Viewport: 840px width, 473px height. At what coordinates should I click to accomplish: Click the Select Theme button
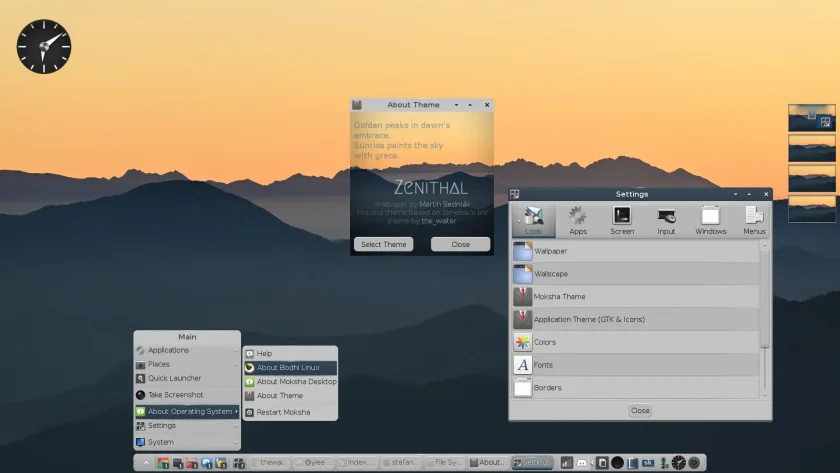click(384, 244)
